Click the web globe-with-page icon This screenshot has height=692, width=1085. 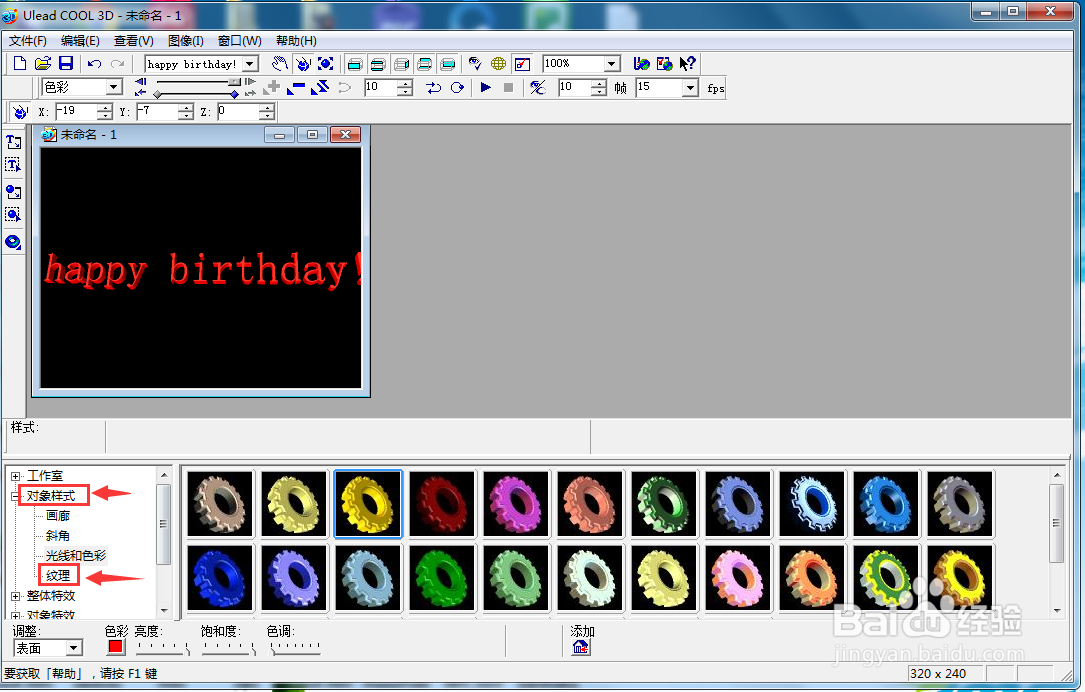[664, 64]
